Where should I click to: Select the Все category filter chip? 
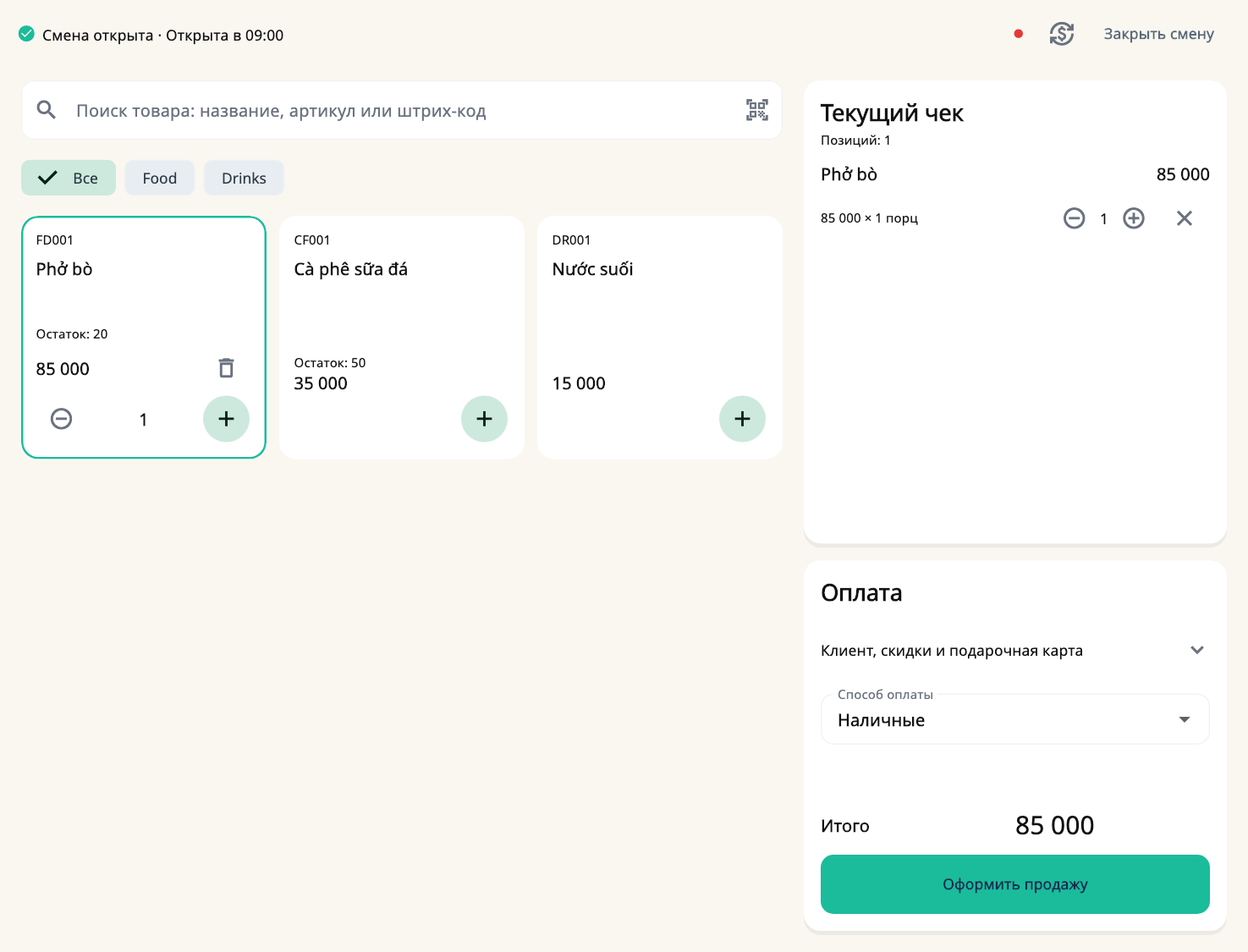coord(69,178)
